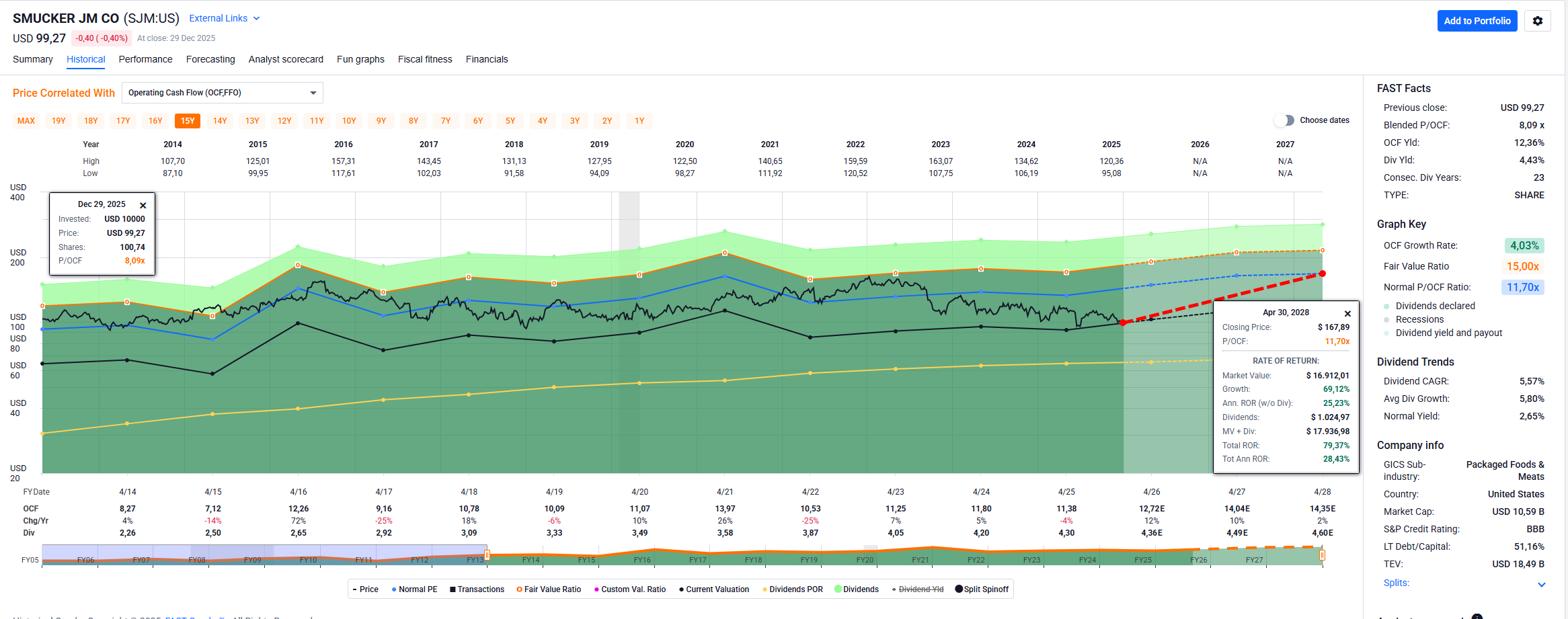Click the Transactions legend square icon
1568x619 pixels.
453,589
